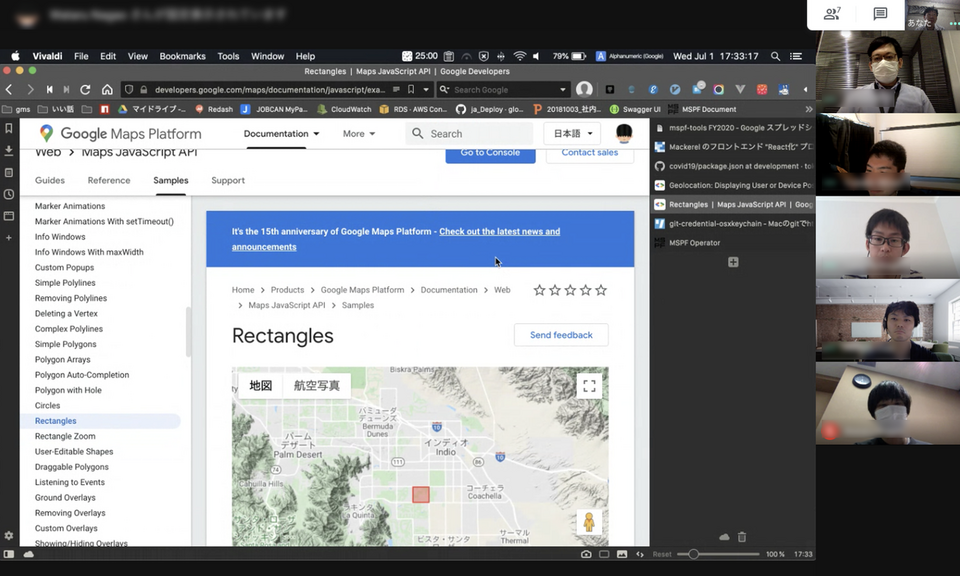960x576 pixels.
Task: Open page actions code icon
Action: 640,554
